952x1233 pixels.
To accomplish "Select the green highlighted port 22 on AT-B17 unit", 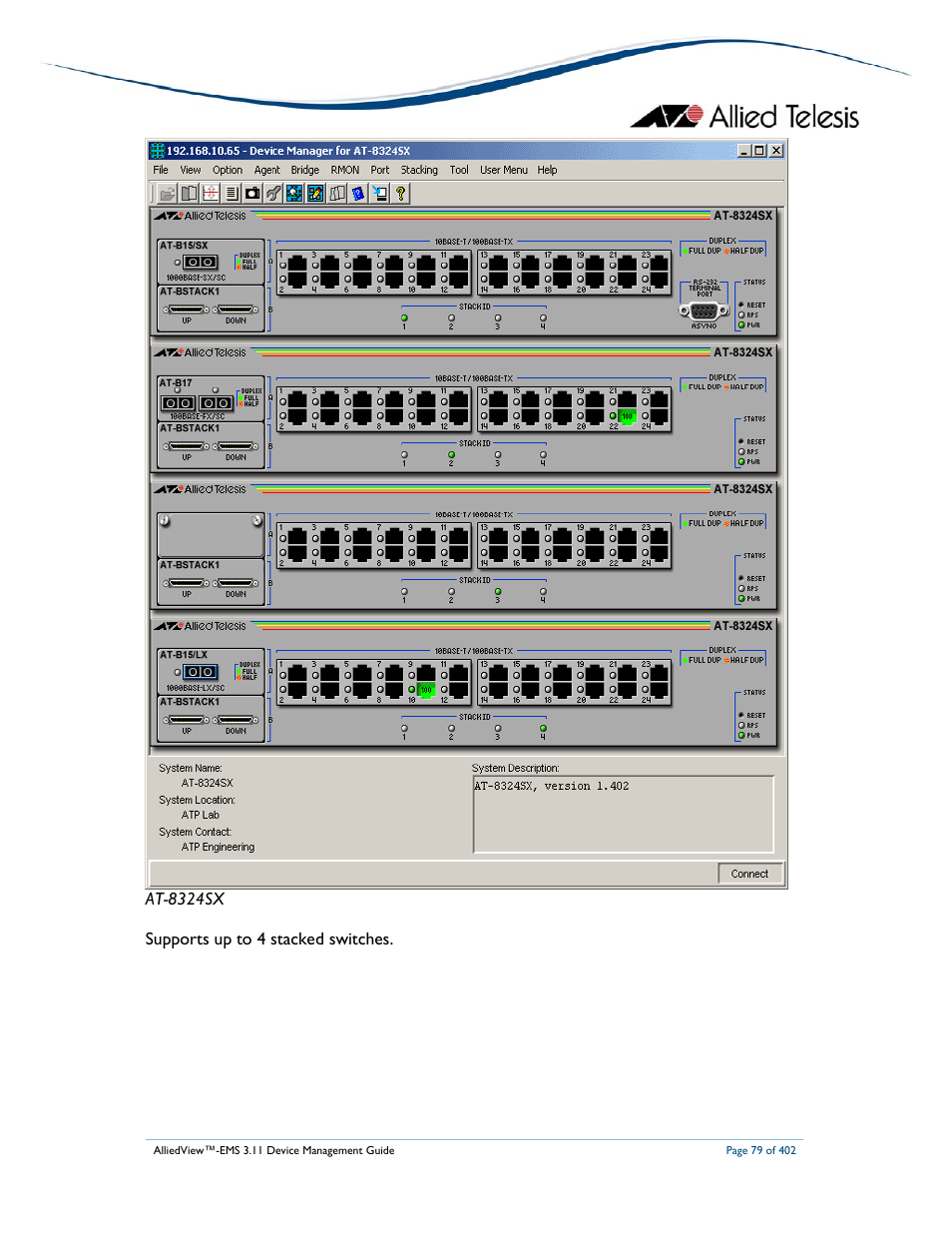I will point(627,416).
